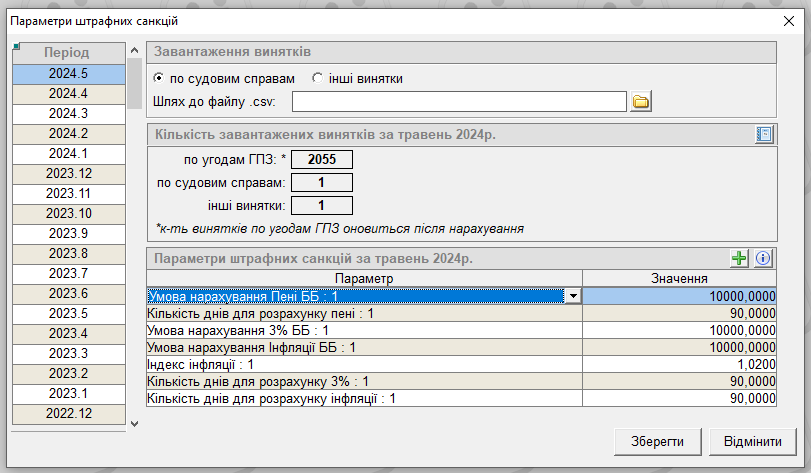Image resolution: width=811 pixels, height=473 pixels.
Task: Click the 'Параметр' column header
Action: pyautogui.click(x=364, y=278)
